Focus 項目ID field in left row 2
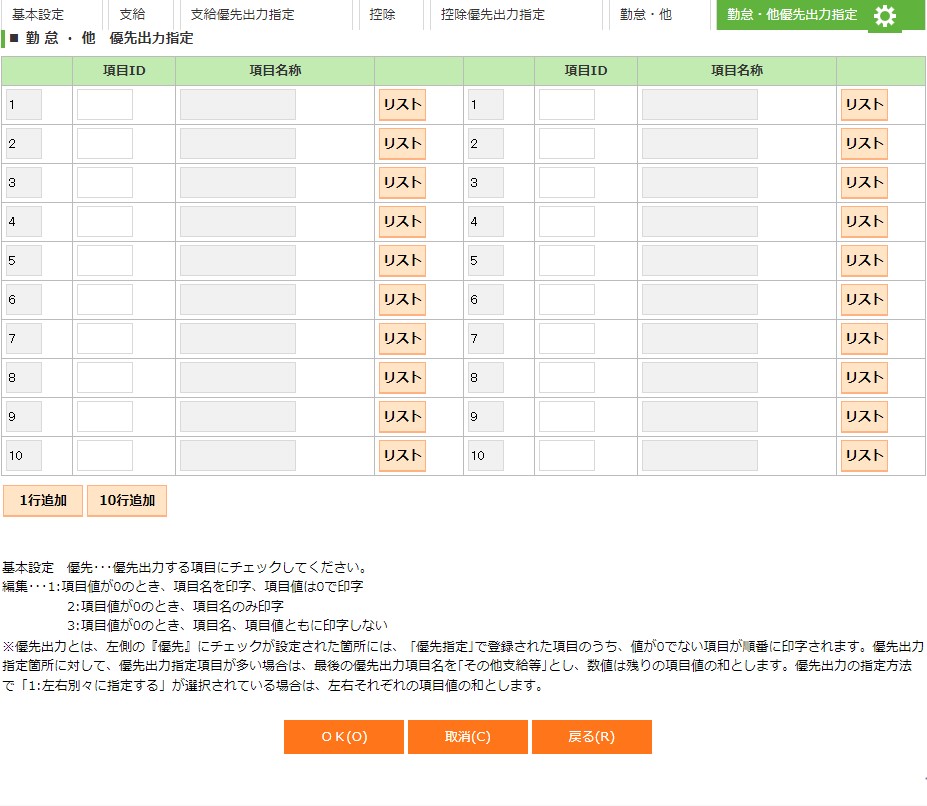Viewport: 927px width, 806px height. coord(105,144)
